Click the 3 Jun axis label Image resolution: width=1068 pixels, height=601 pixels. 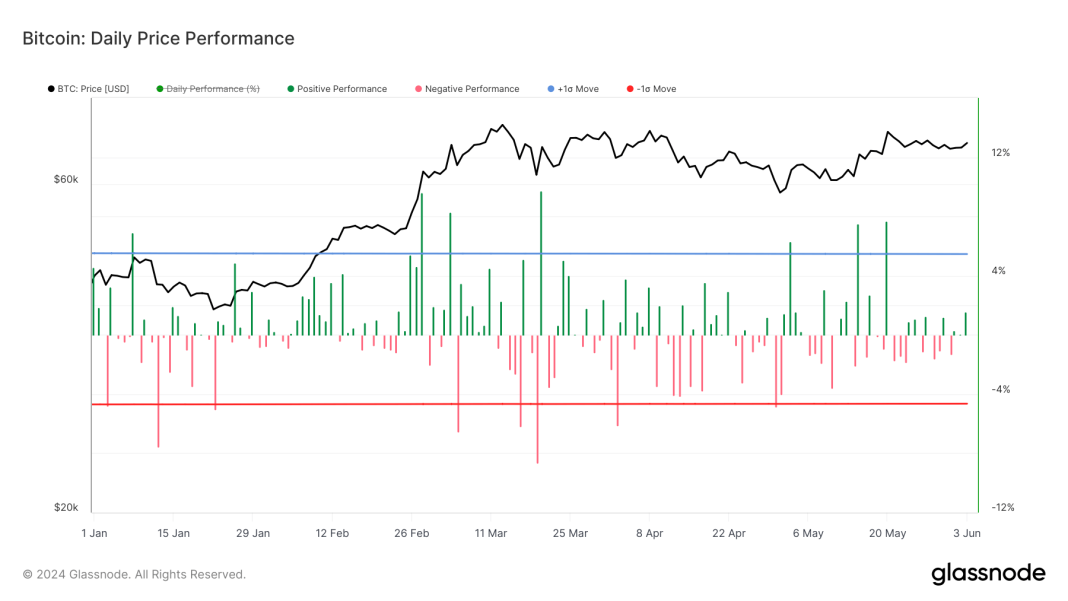[966, 533]
